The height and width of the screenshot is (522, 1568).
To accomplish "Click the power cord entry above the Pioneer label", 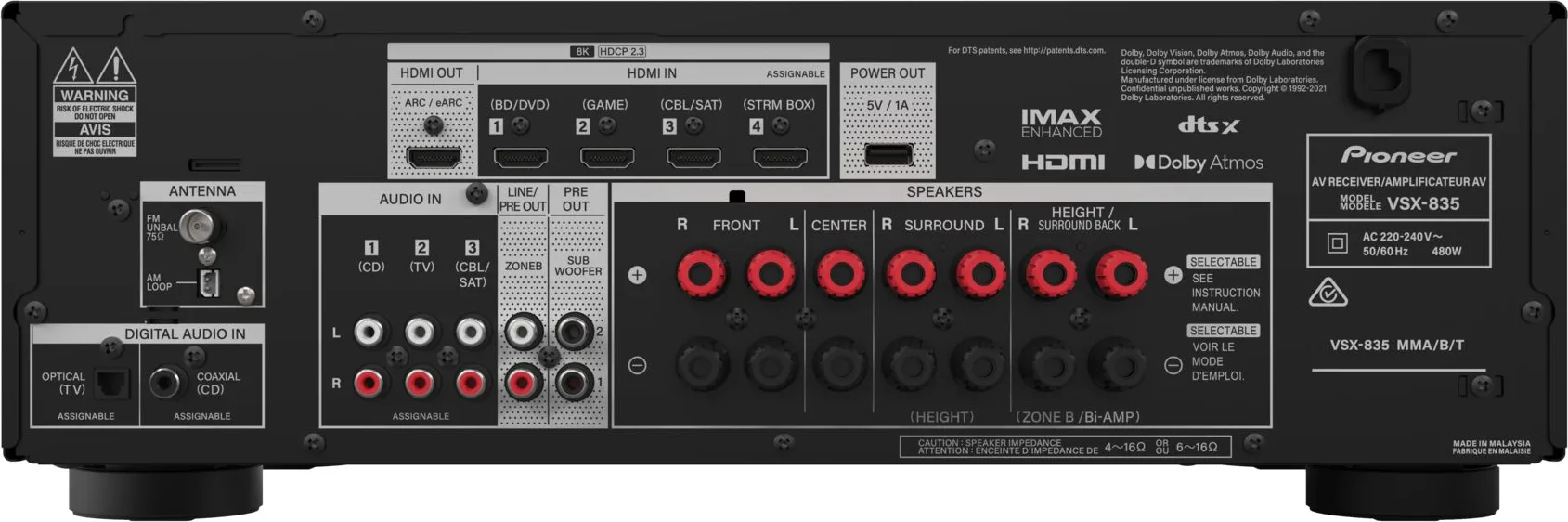I will 1381,71.
